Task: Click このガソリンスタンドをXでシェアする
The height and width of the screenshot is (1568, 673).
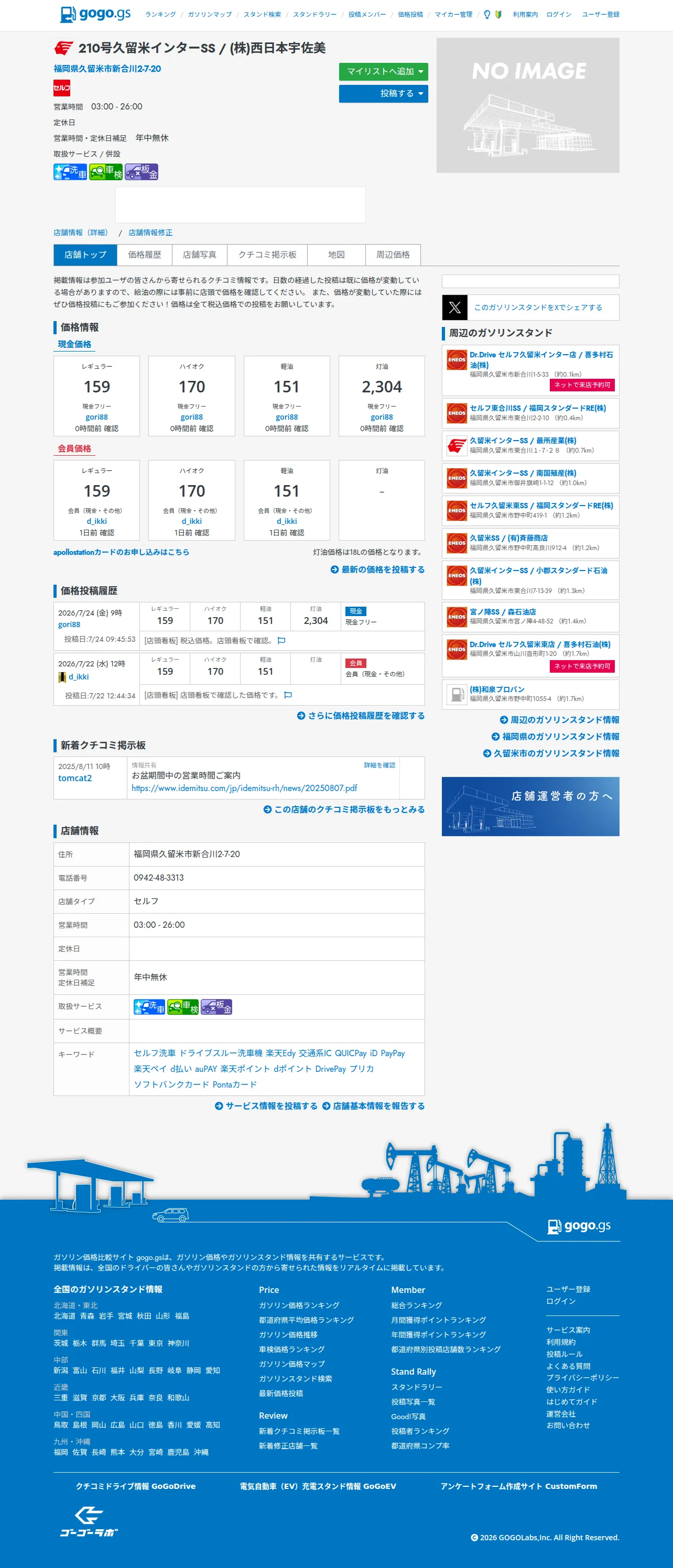Action: (x=538, y=308)
